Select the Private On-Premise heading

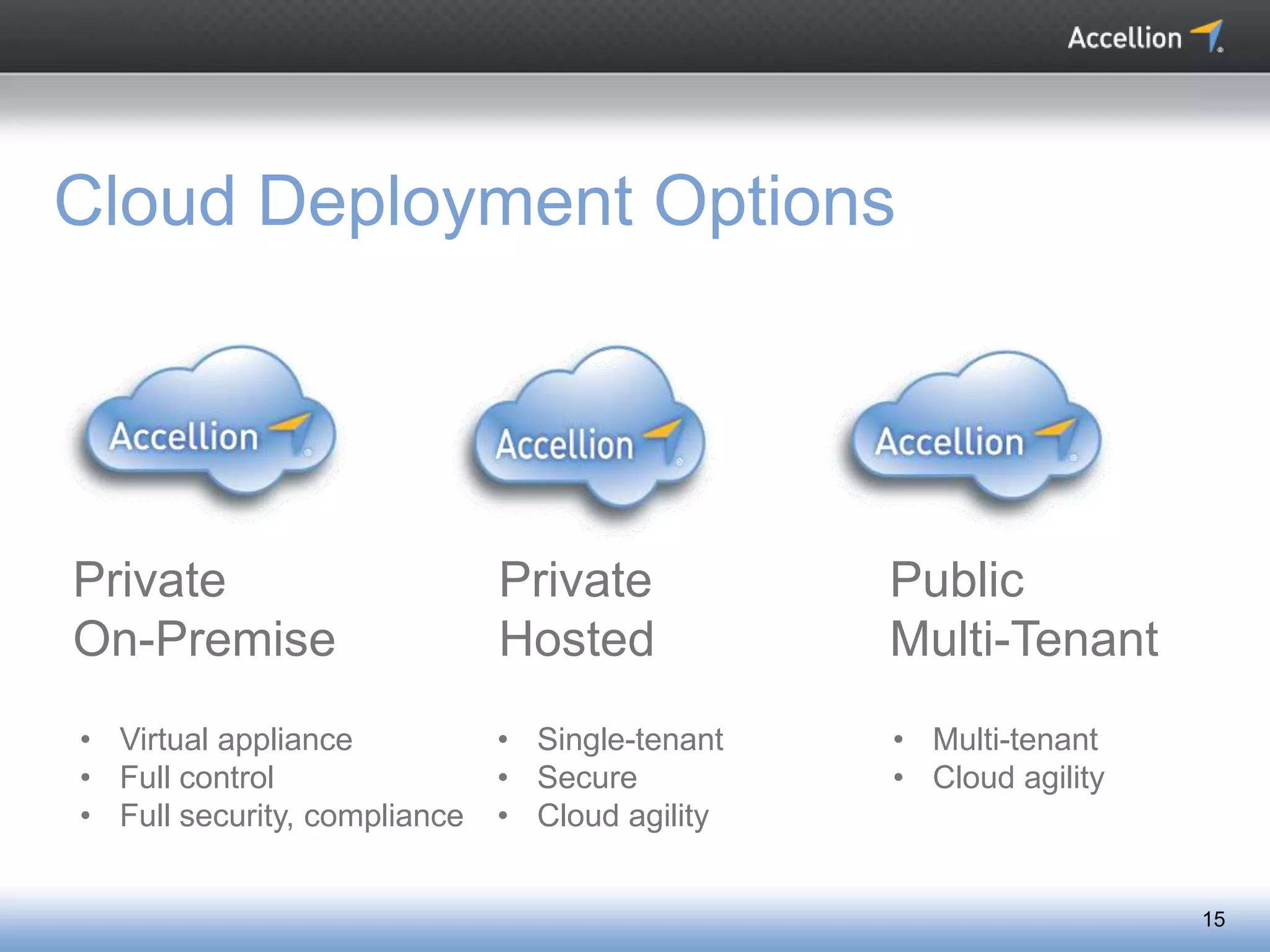point(204,609)
